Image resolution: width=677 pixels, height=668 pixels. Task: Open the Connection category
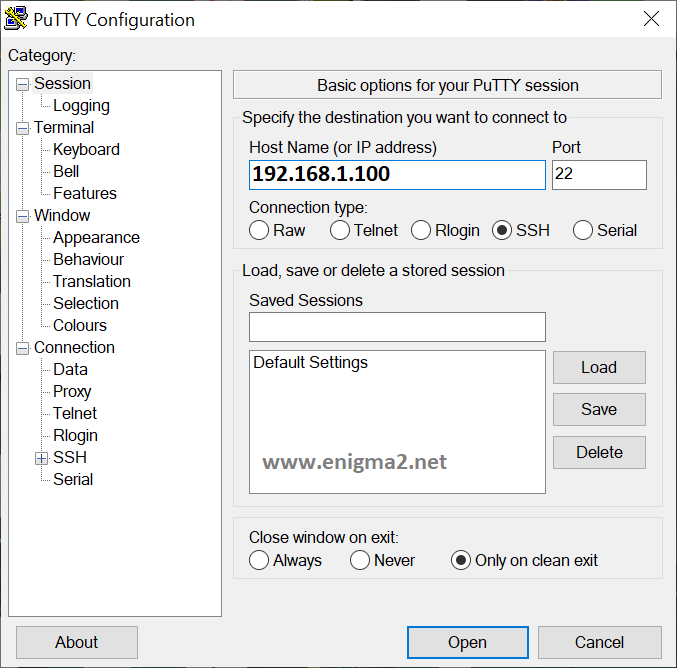point(74,347)
